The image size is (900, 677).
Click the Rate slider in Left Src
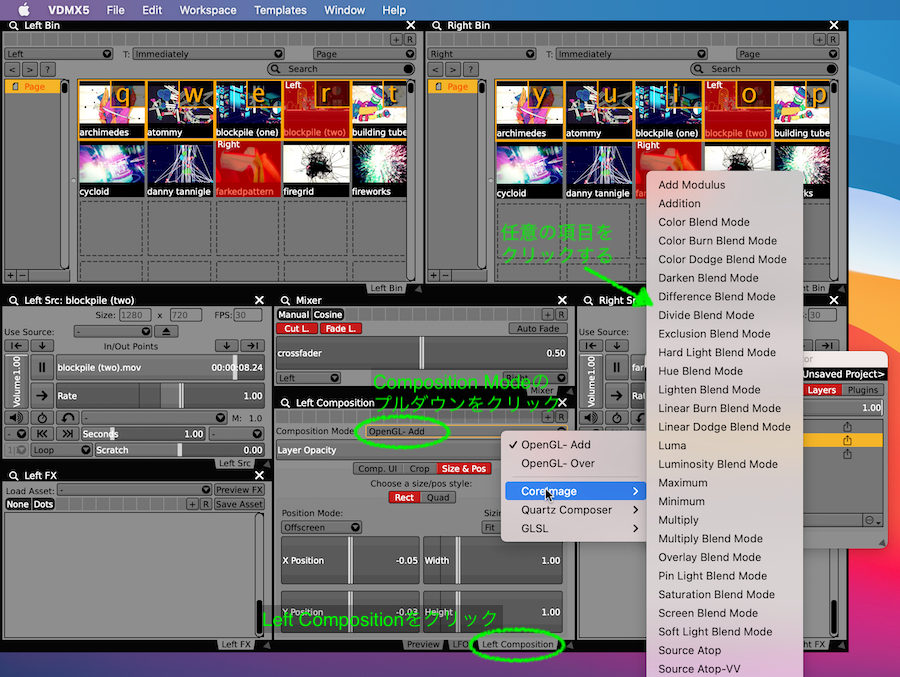tap(160, 396)
